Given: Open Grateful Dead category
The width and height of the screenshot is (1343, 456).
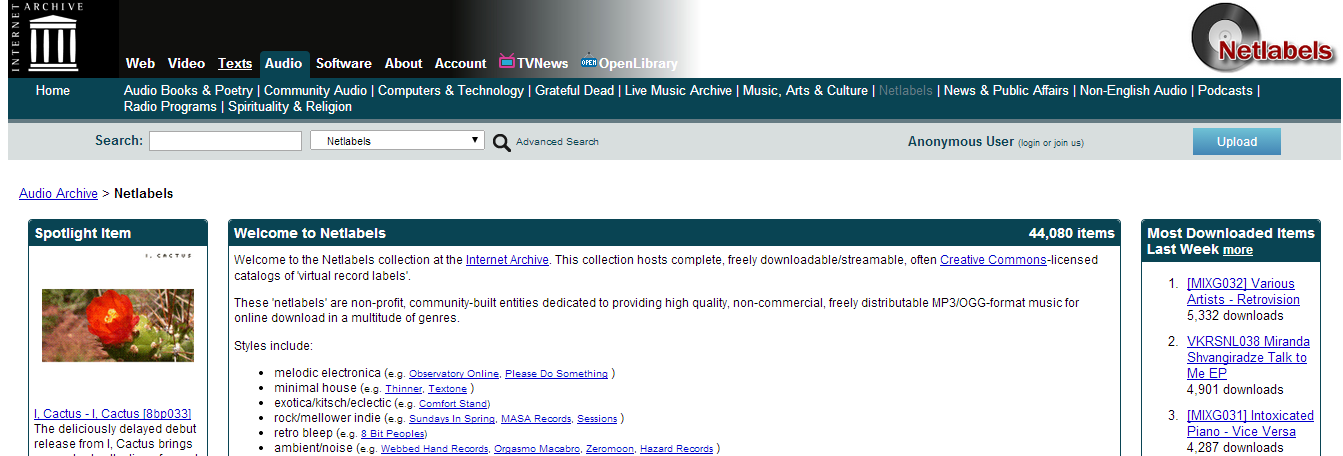Looking at the screenshot, I should [x=574, y=90].
